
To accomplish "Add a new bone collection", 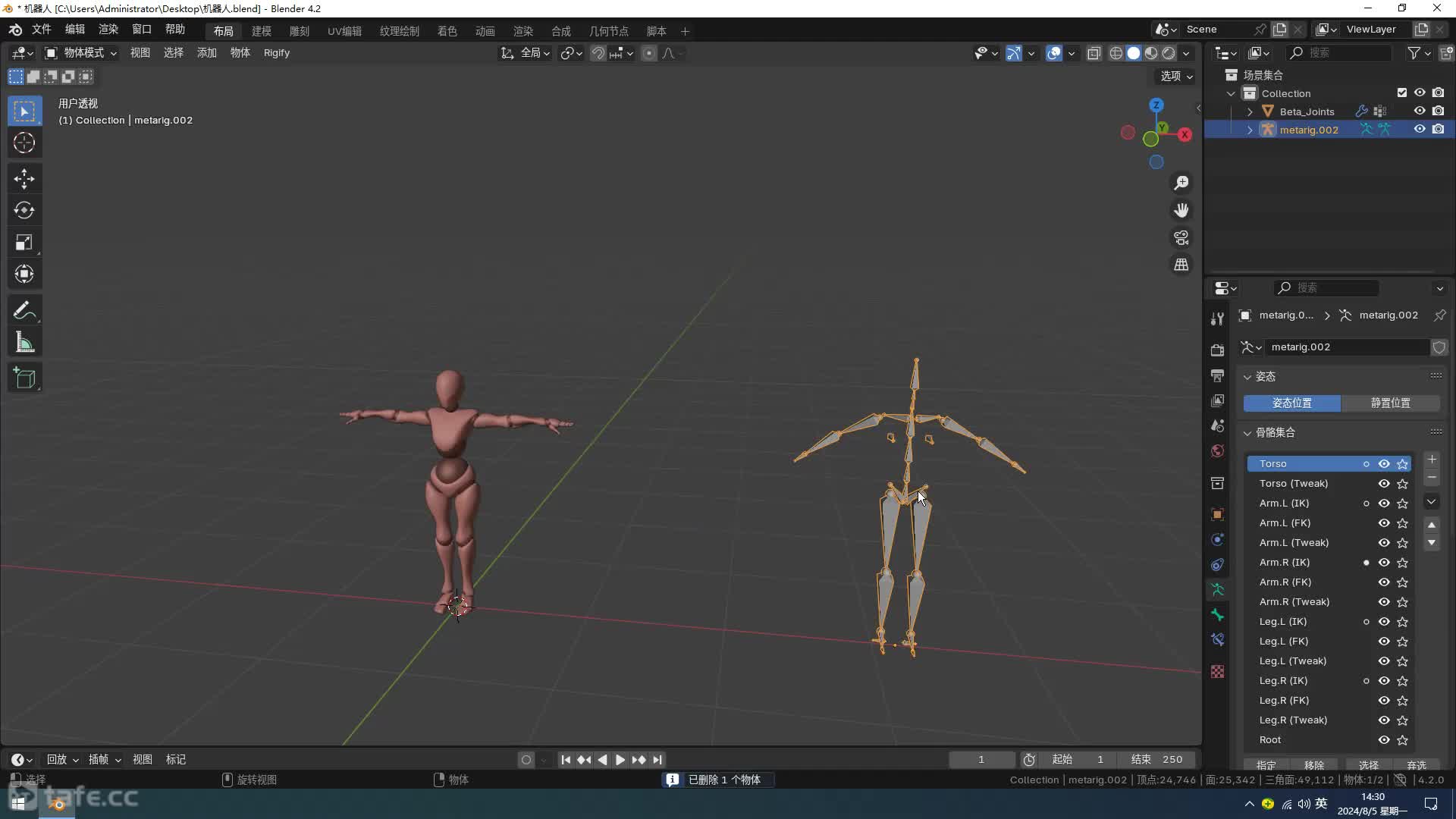I will [x=1432, y=460].
